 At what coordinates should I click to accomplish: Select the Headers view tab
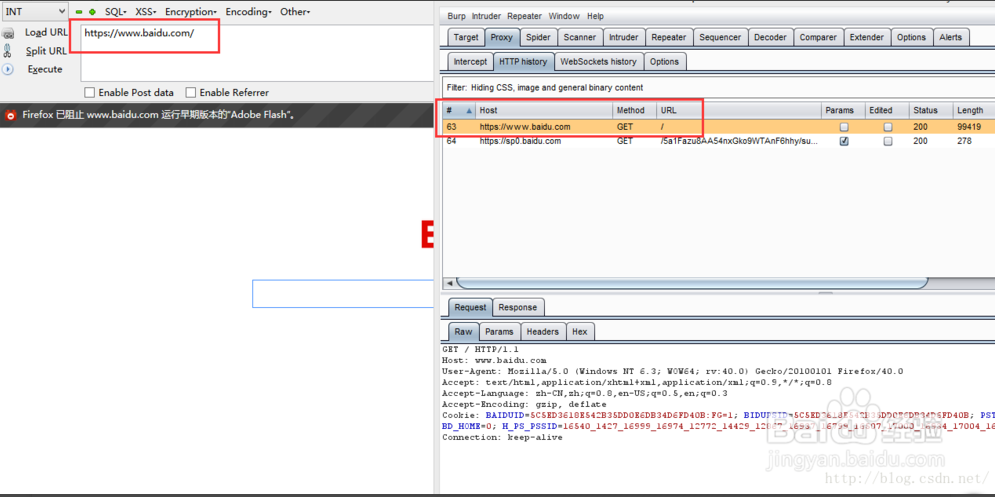point(543,331)
